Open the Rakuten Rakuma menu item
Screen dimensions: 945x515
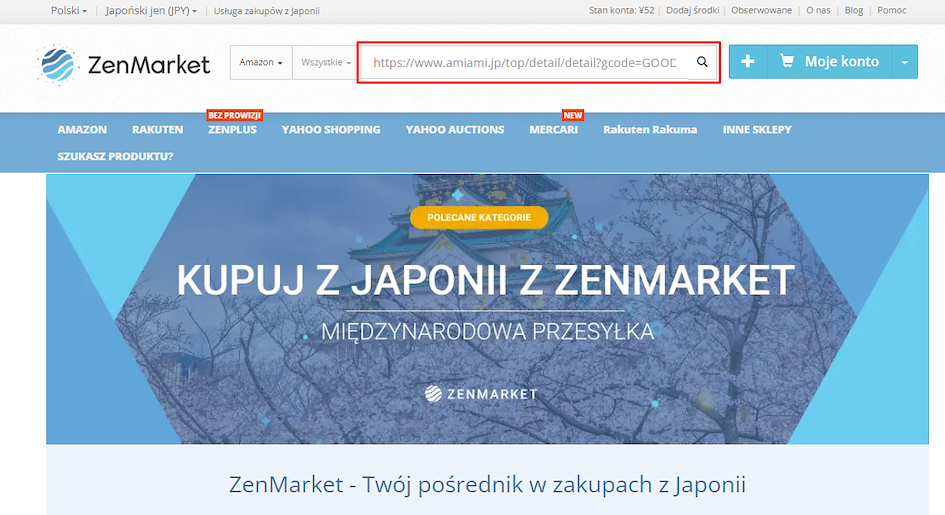pyautogui.click(x=650, y=130)
